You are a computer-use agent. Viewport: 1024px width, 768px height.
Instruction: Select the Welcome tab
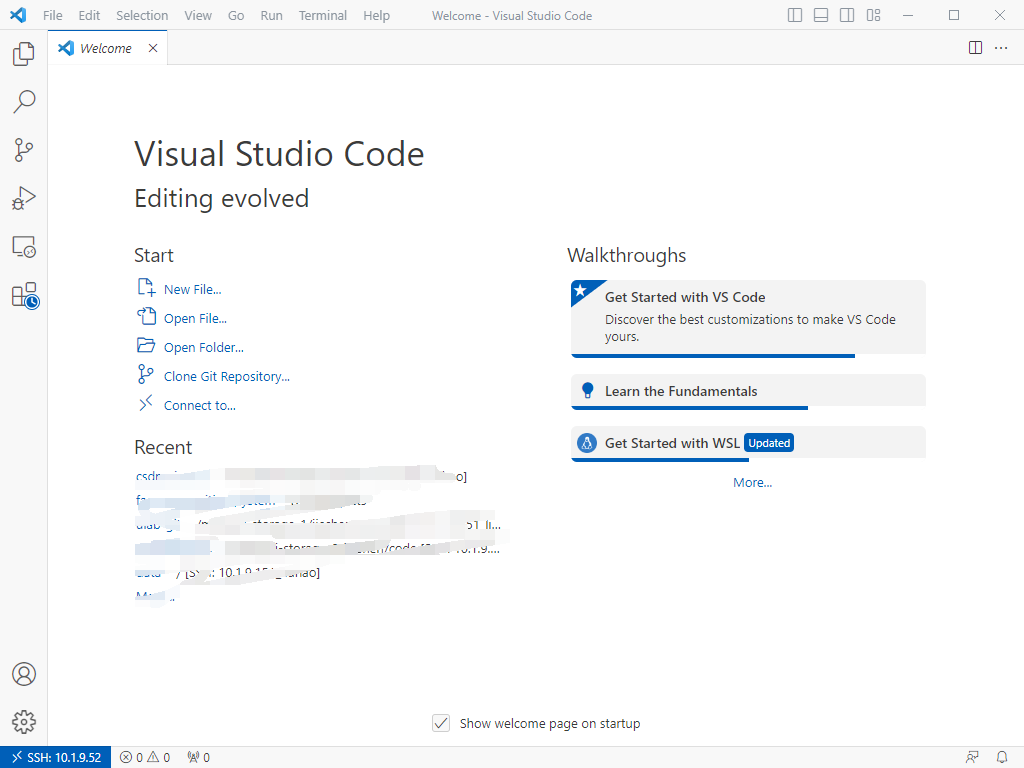point(107,48)
